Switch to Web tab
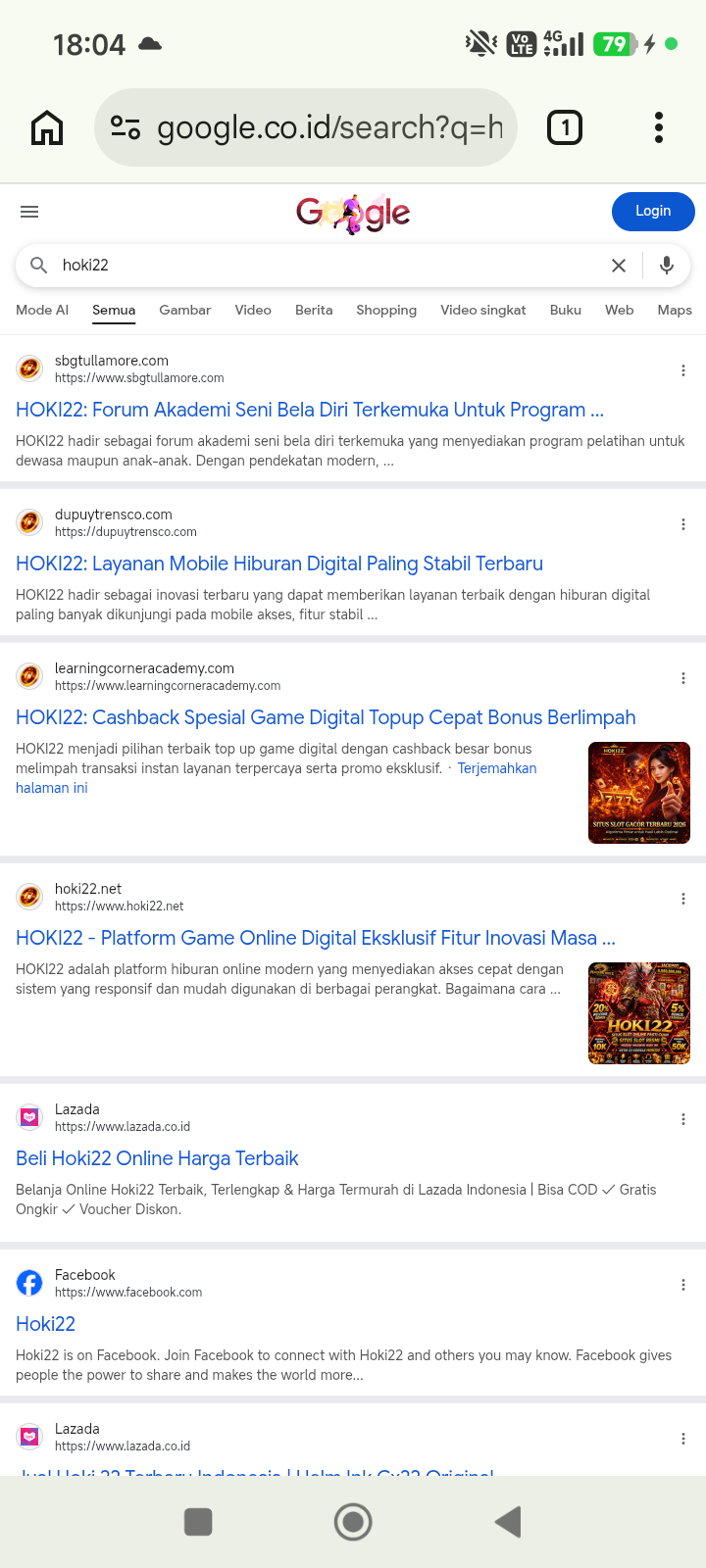Viewport: 706px width, 1568px height. [x=620, y=310]
